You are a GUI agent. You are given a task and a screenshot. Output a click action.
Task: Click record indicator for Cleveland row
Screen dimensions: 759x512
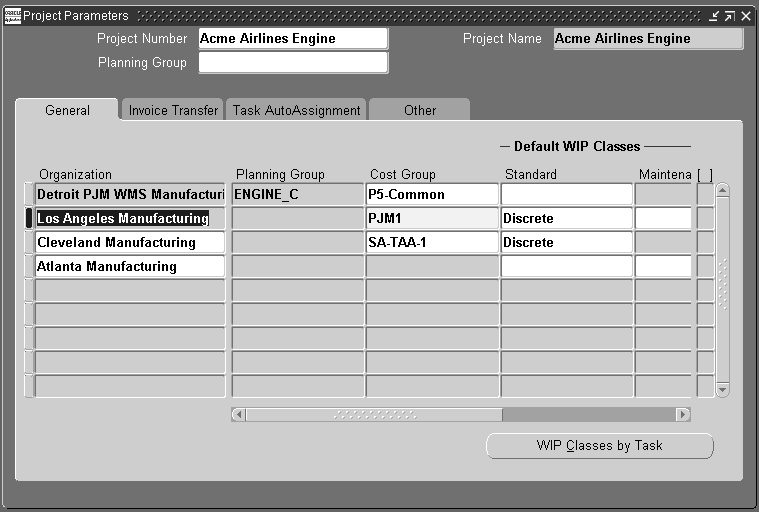29,242
